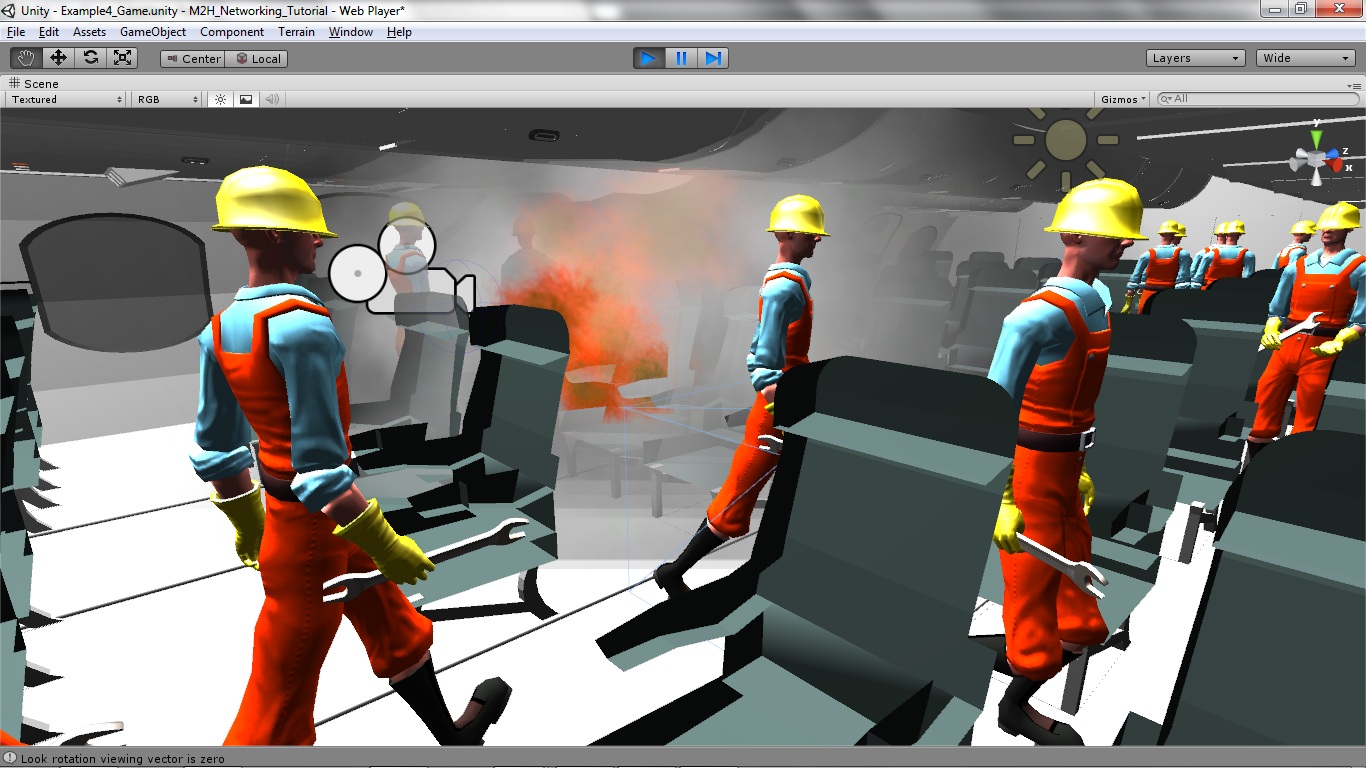Click 'Look rotation viewing vector is zero' message
The height and width of the screenshot is (768, 1366).
(x=122, y=759)
